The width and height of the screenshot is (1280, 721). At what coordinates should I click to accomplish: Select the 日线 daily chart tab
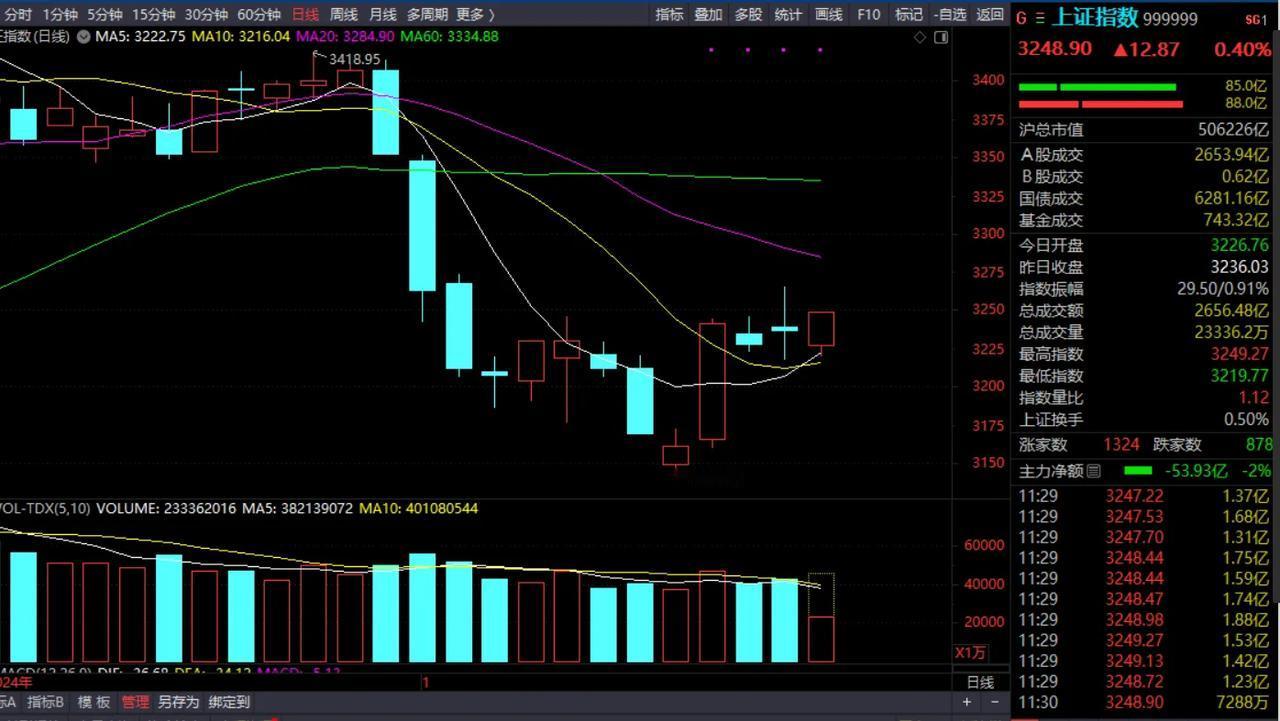coord(306,14)
